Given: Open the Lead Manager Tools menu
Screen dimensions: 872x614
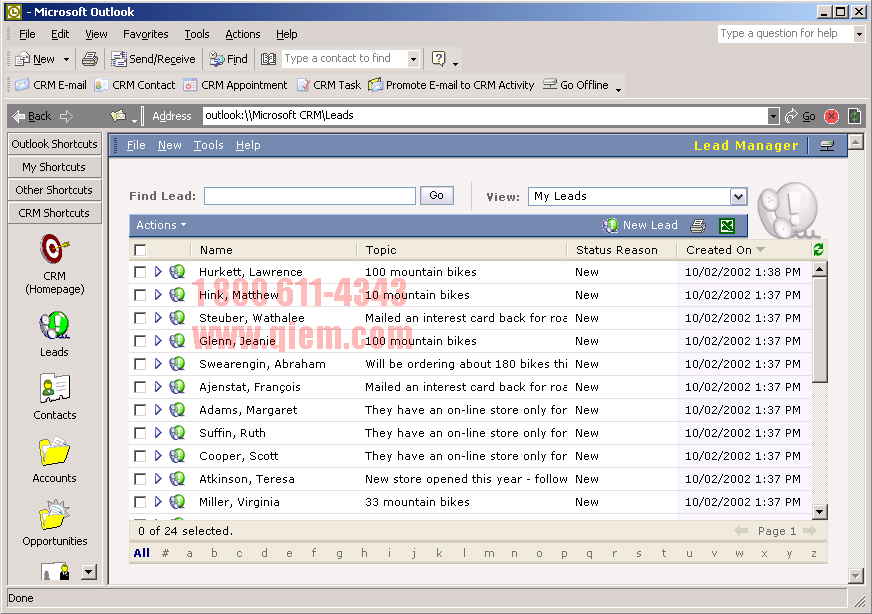Looking at the screenshot, I should tap(209, 145).
